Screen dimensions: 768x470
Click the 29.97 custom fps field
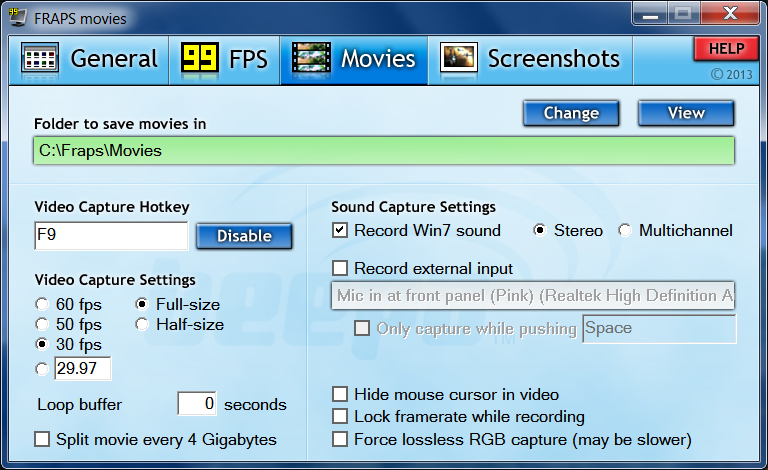(x=83, y=368)
